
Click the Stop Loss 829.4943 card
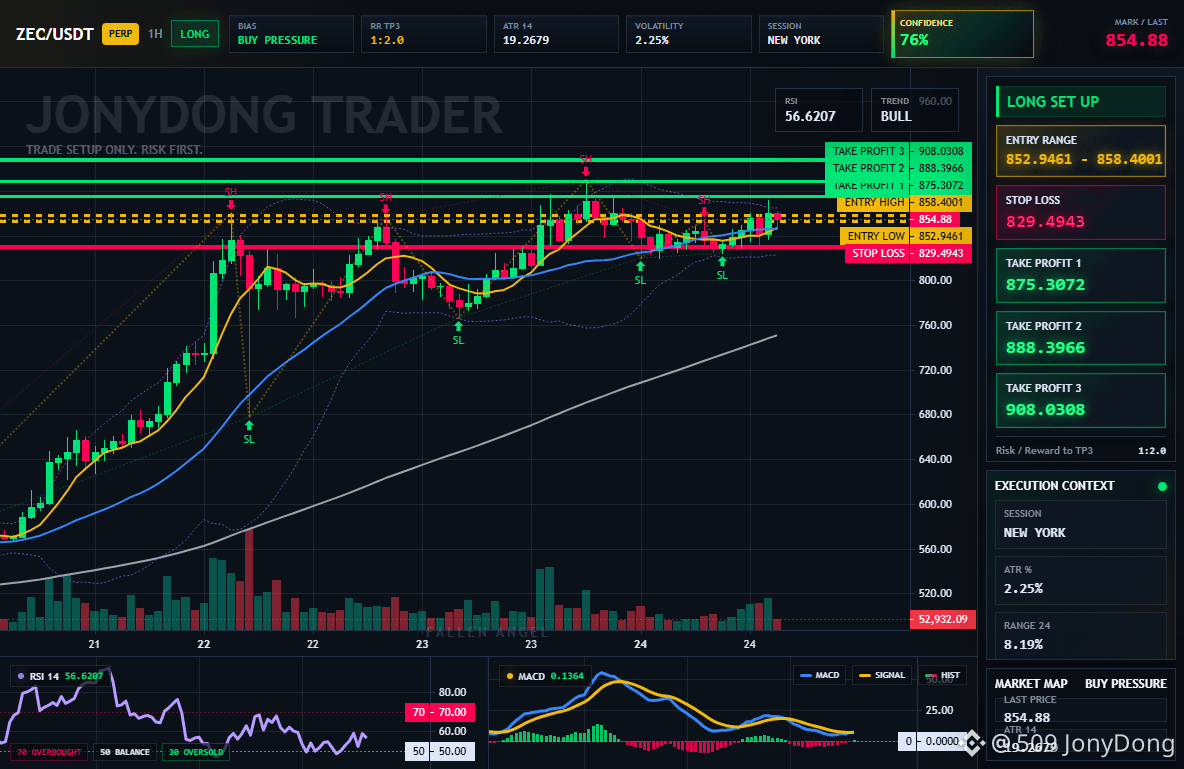(1081, 212)
